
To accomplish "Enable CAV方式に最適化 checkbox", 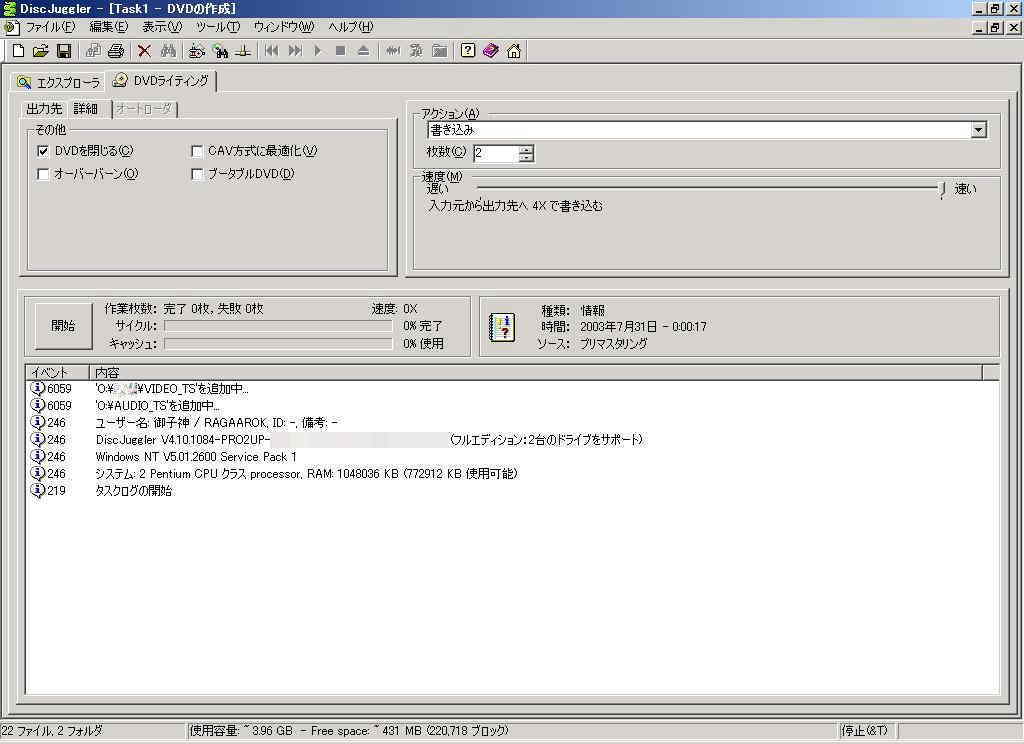I will 197,152.
